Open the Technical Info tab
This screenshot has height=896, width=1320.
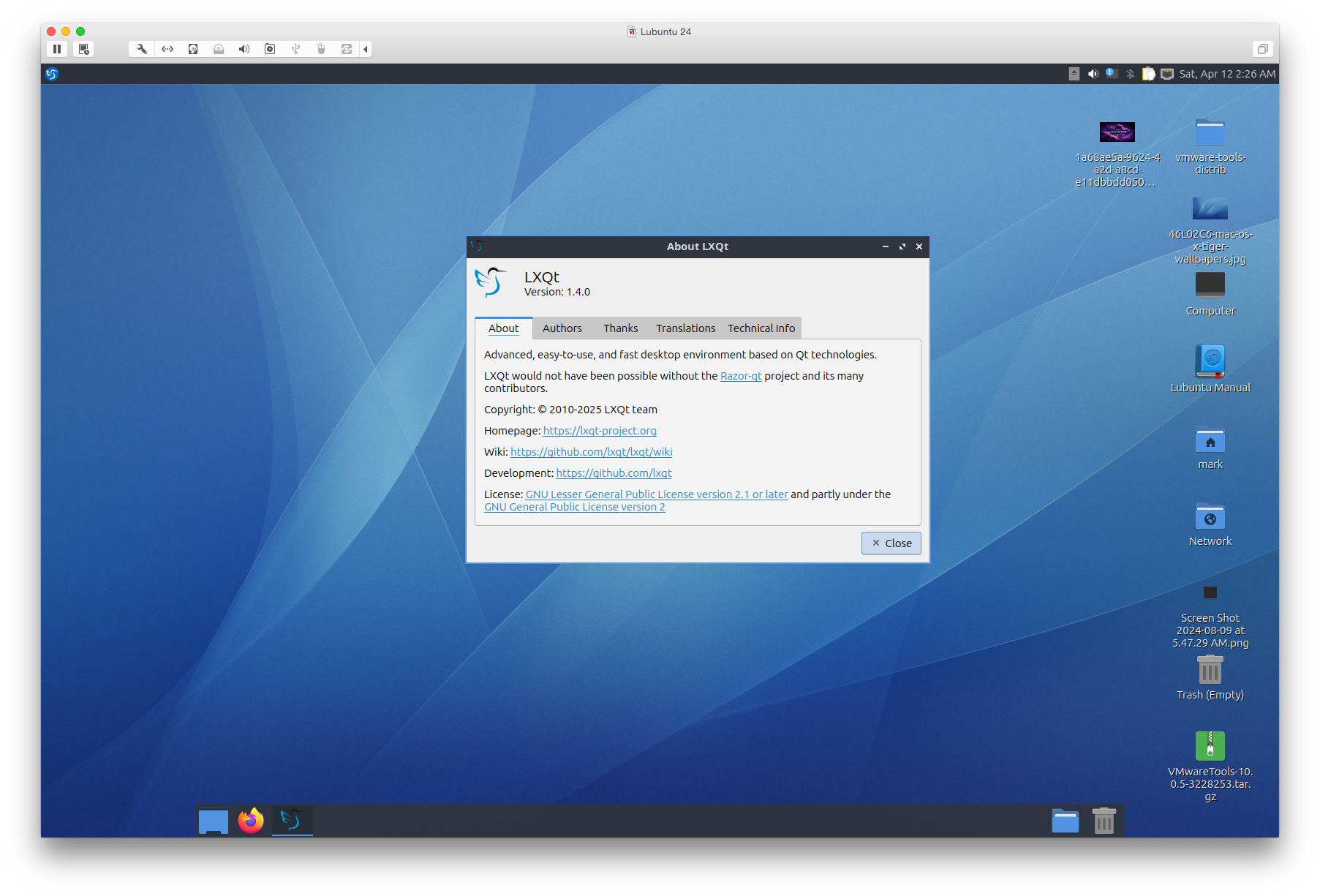pos(761,328)
